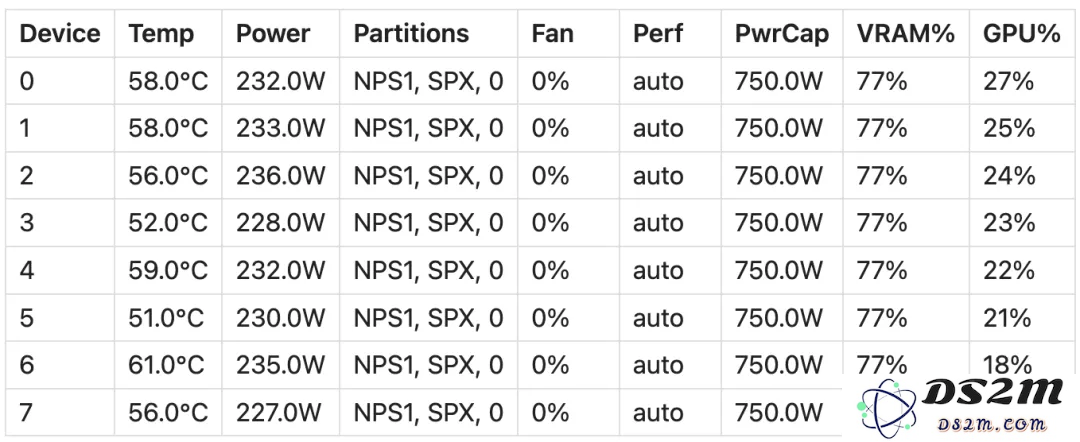
Task: Select the 61.0°C temperature cell
Action: point(167,365)
